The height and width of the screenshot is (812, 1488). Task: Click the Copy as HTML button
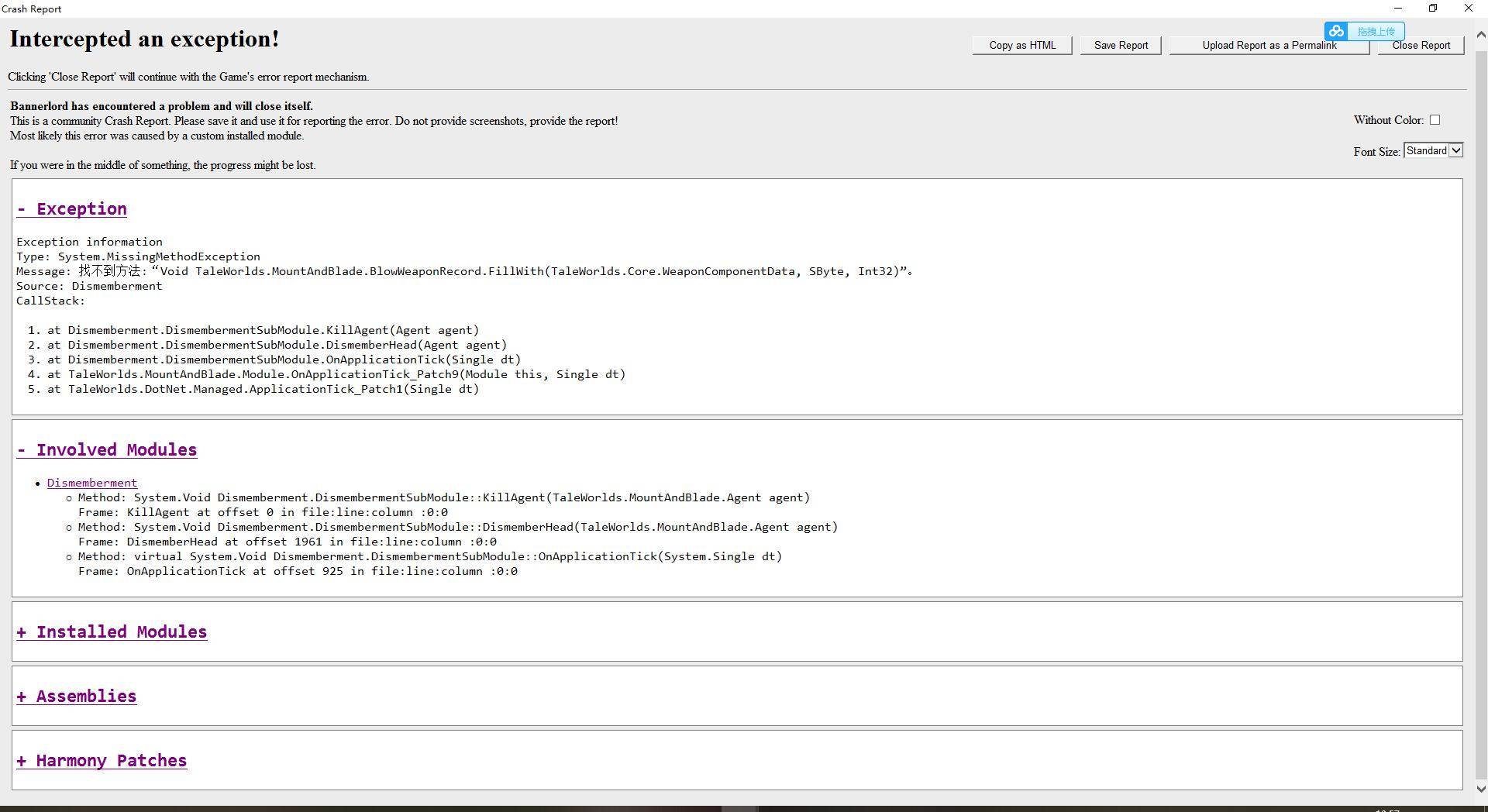(1022, 46)
